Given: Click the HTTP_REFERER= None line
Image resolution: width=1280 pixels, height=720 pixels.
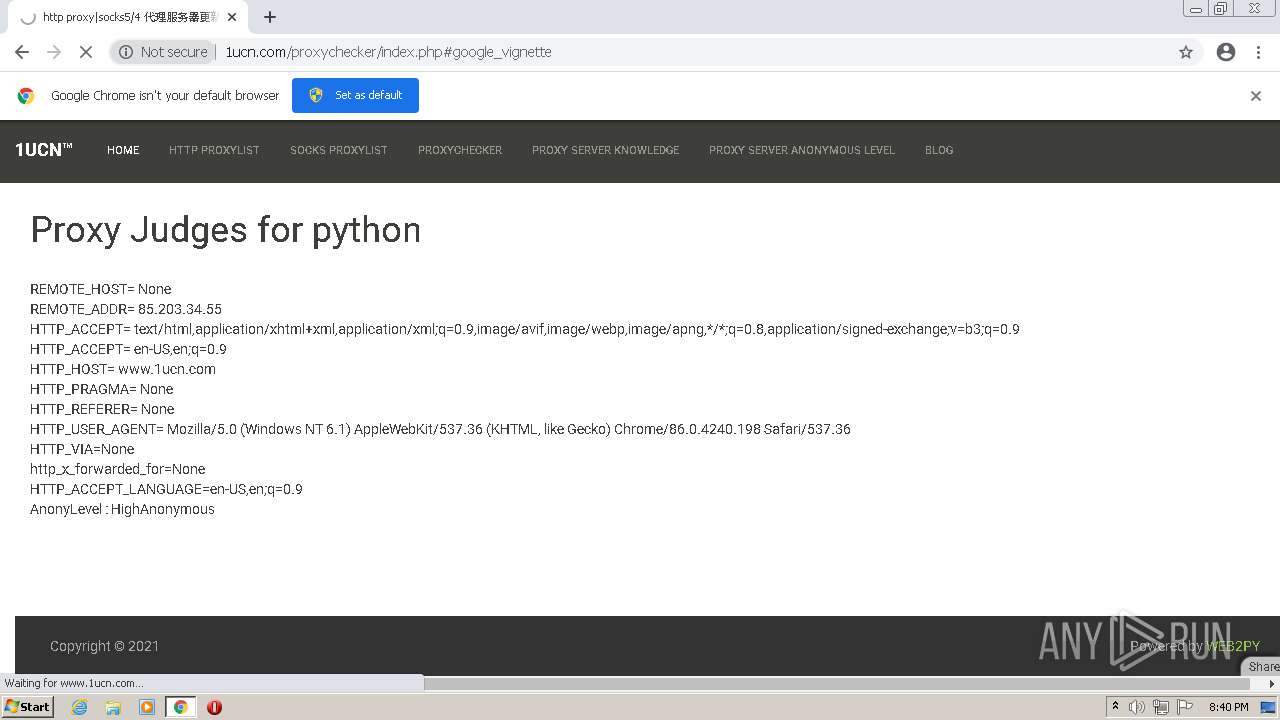Looking at the screenshot, I should [102, 409].
